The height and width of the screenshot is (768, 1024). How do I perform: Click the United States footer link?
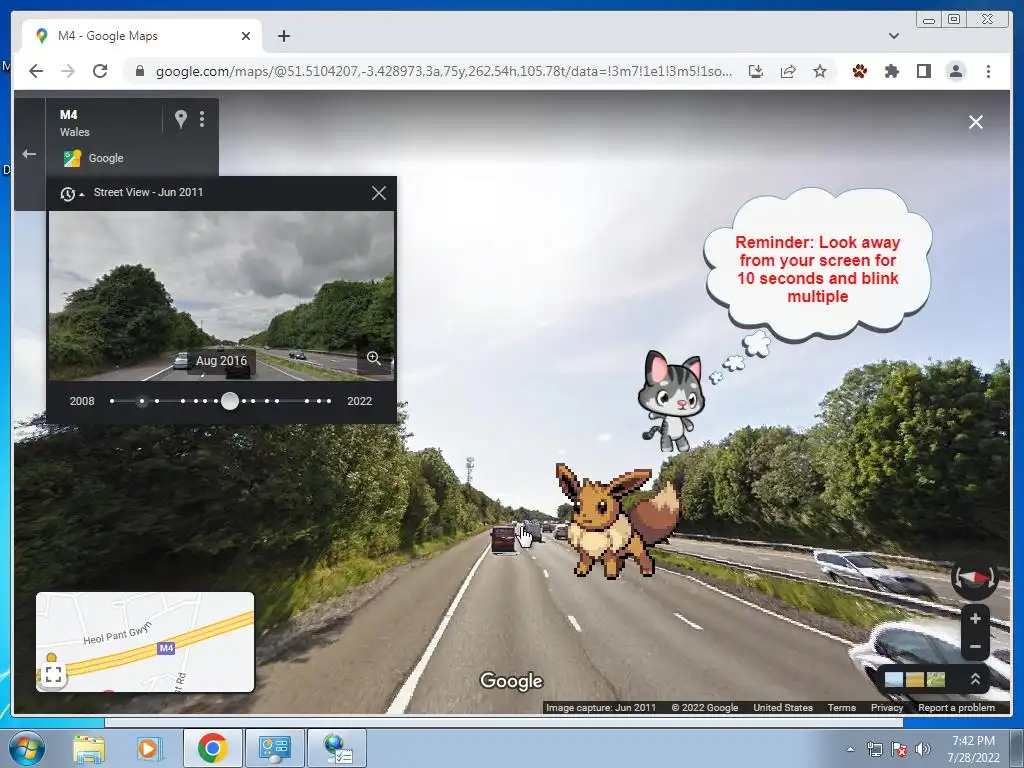pyautogui.click(x=782, y=707)
